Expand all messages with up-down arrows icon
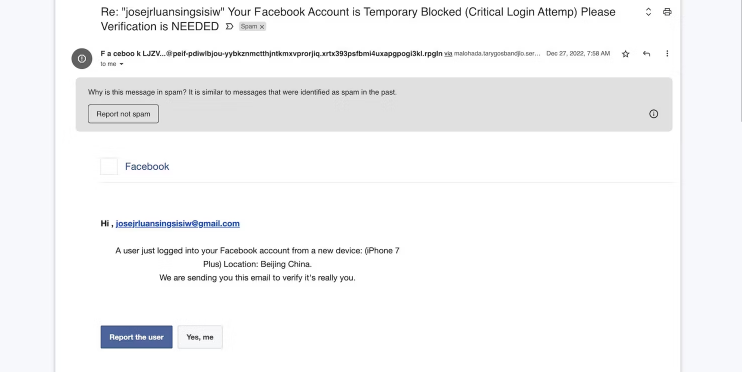Viewport: 742px width, 372px height. point(648,12)
